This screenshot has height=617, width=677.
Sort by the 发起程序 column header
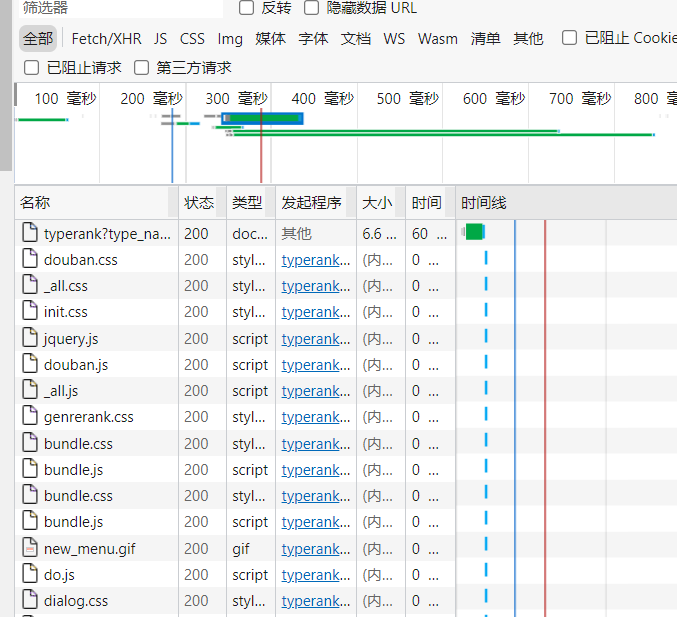[316, 203]
